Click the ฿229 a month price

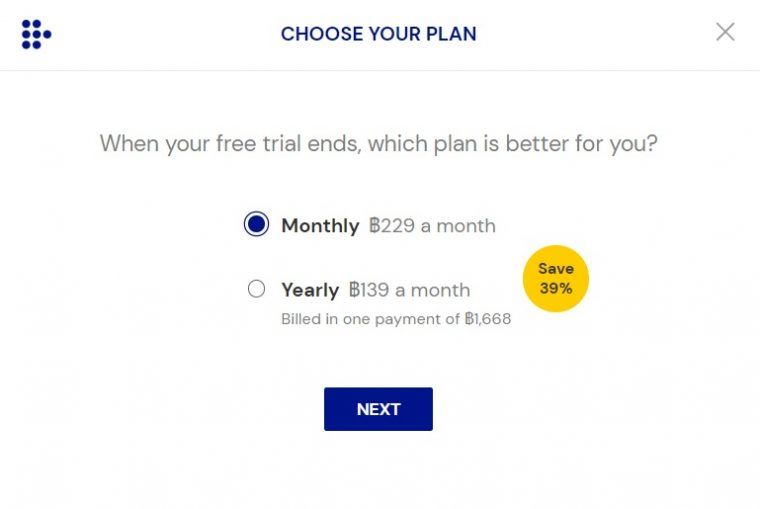point(432,225)
